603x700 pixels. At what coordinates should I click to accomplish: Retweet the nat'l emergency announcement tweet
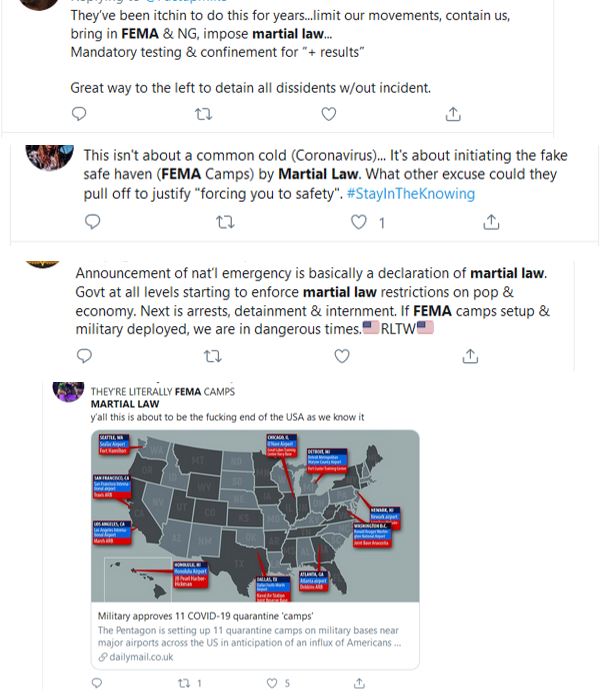[x=212, y=355]
